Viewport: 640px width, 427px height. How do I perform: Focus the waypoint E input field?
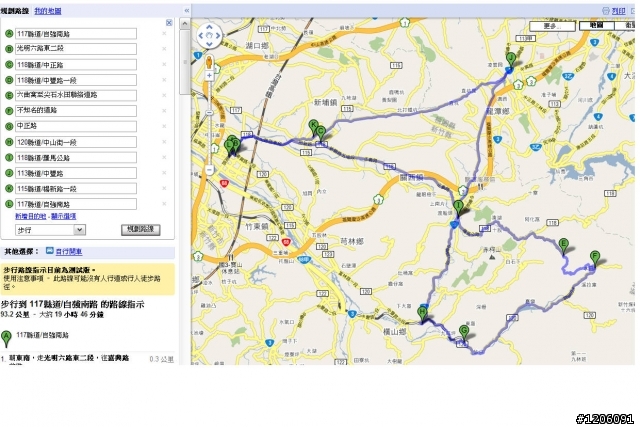76,96
